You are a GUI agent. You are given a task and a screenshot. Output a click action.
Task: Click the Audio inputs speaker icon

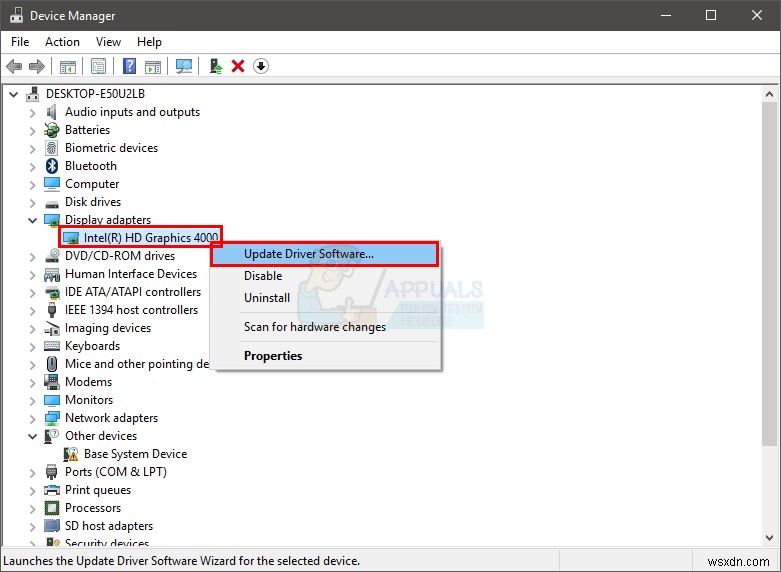51,112
